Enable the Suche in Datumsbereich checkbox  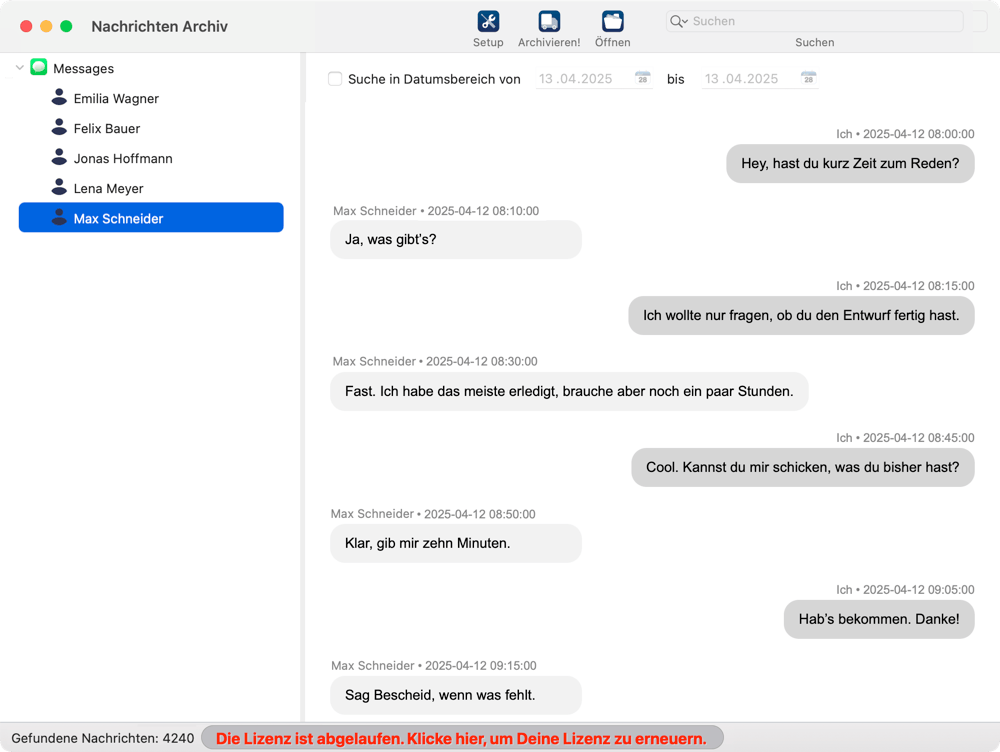[x=336, y=79]
